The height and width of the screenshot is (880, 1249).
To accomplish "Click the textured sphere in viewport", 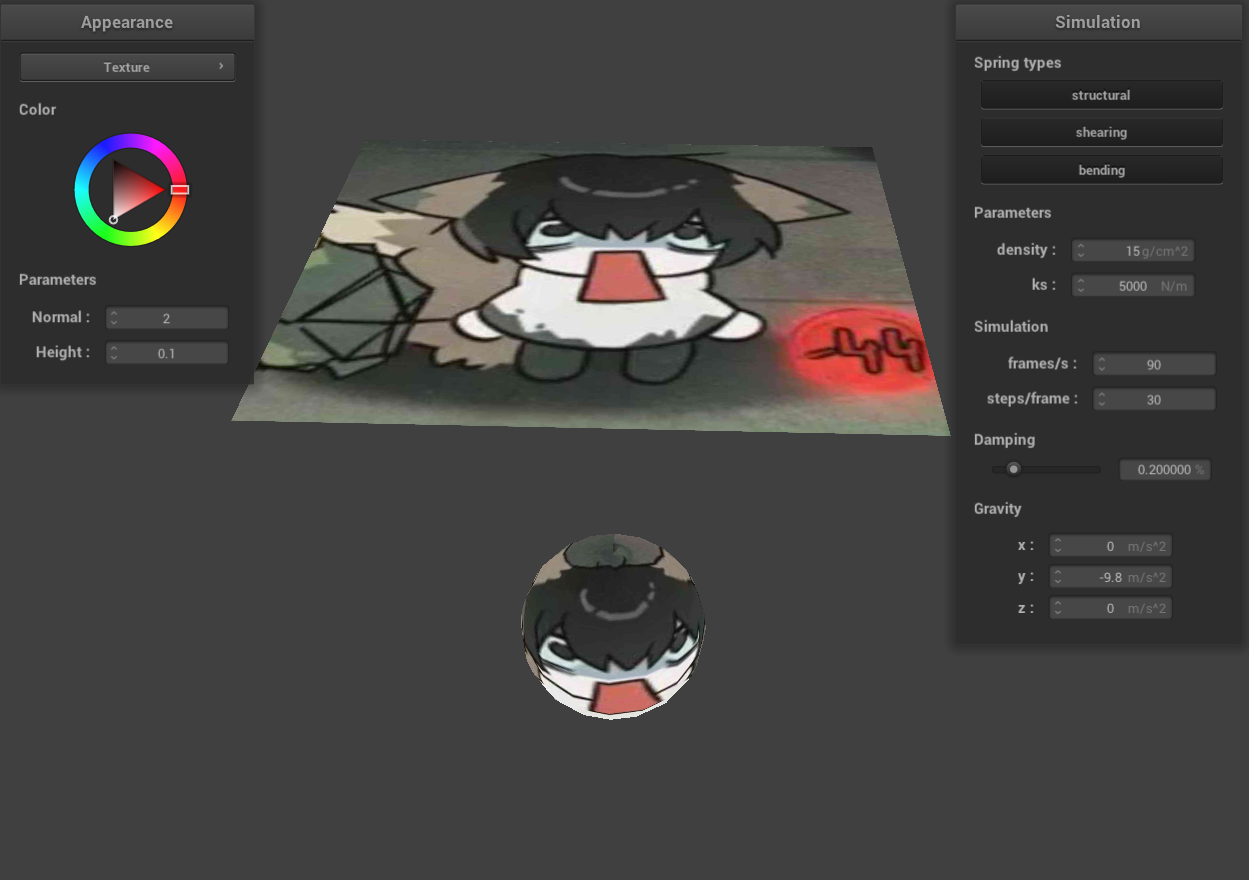I will [613, 625].
